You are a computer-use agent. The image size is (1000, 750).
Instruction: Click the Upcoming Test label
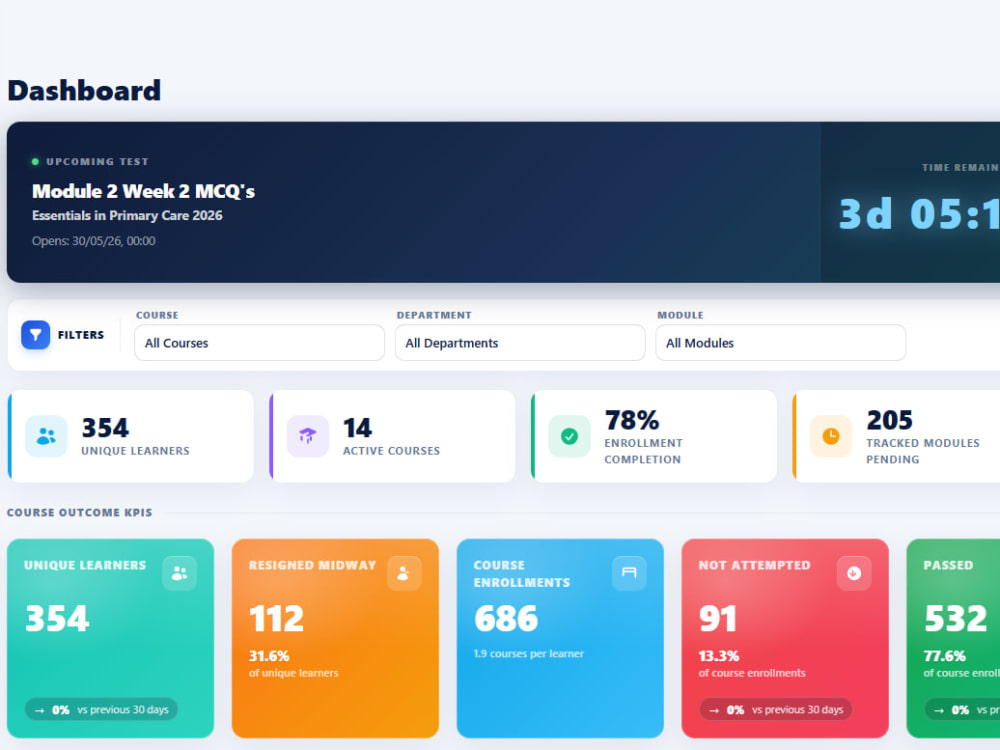[x=97, y=161]
